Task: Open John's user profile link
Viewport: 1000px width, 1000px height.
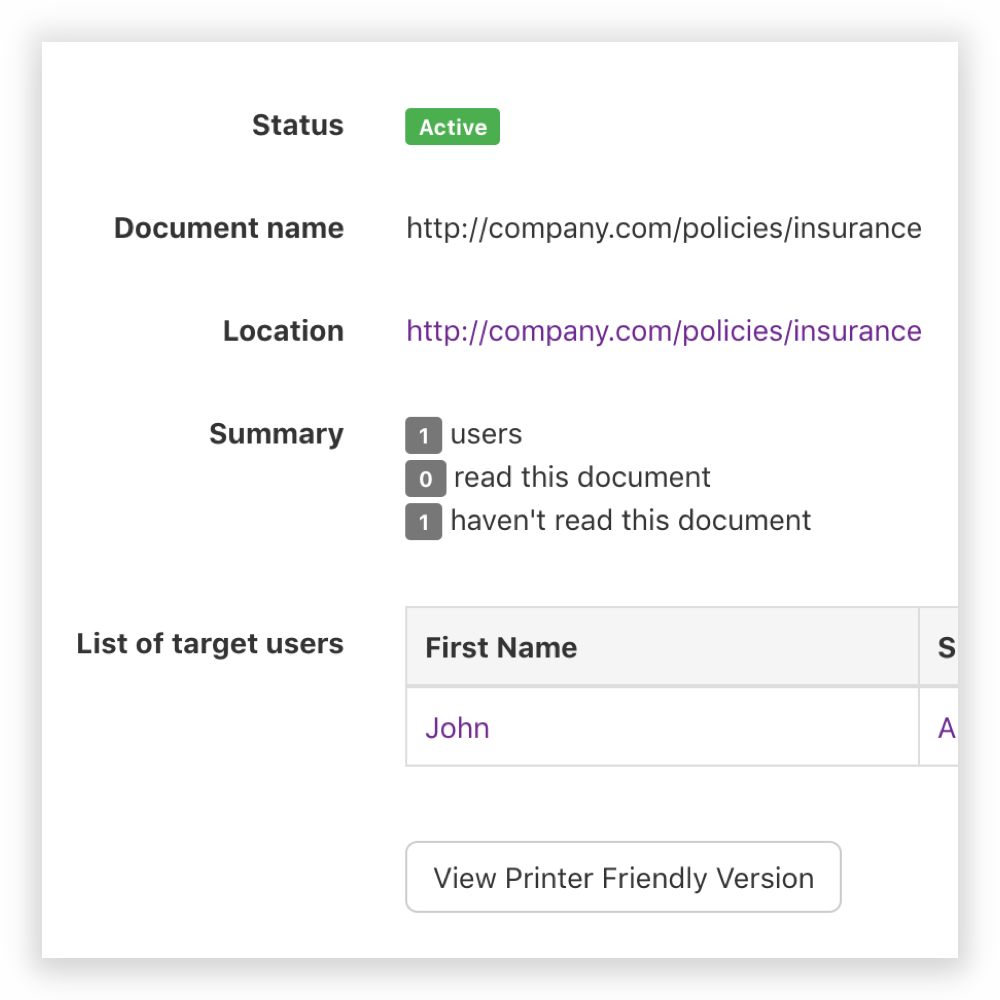Action: tap(457, 728)
